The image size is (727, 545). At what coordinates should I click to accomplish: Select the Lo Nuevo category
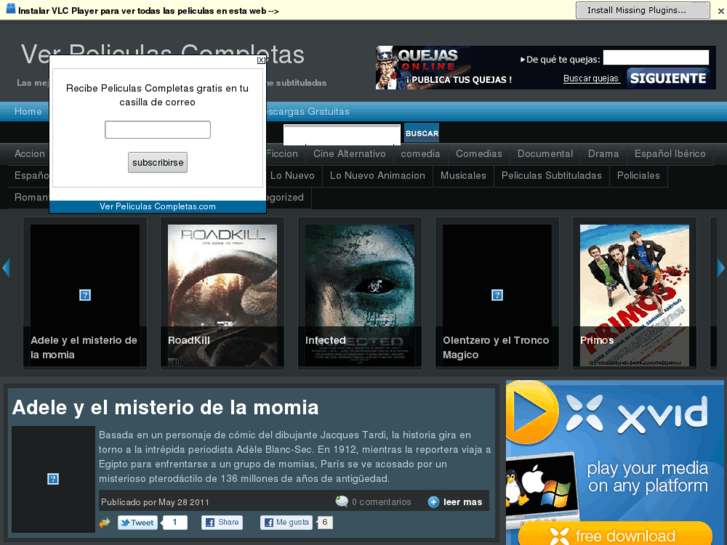click(x=292, y=175)
